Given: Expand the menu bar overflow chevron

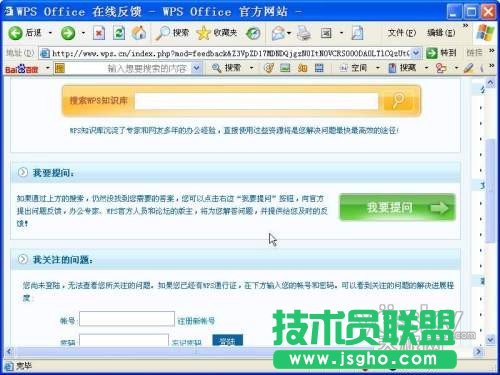Looking at the screenshot, I should pos(466,26).
